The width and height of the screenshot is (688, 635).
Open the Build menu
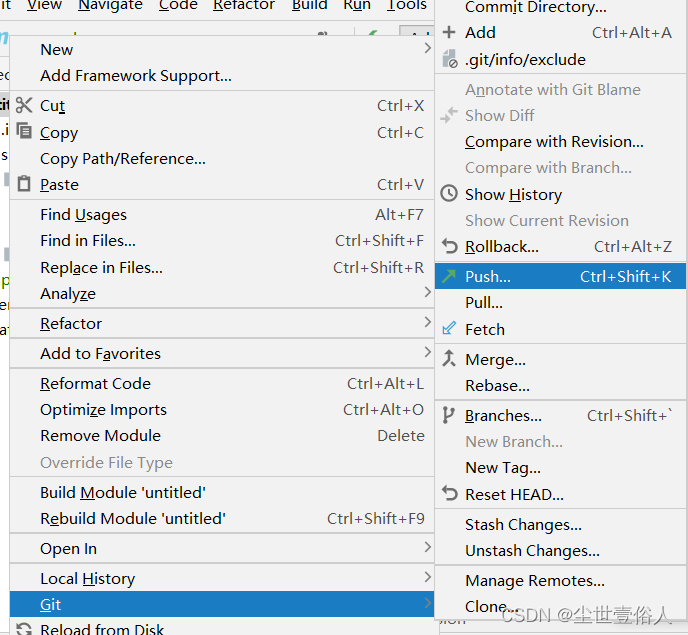click(x=310, y=5)
